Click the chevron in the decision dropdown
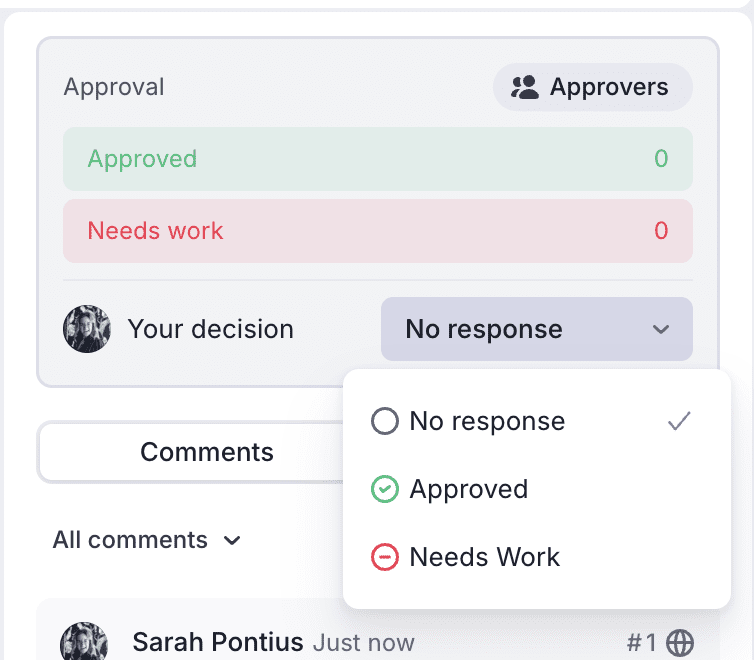Viewport: 754px width, 660px height. pyautogui.click(x=661, y=329)
